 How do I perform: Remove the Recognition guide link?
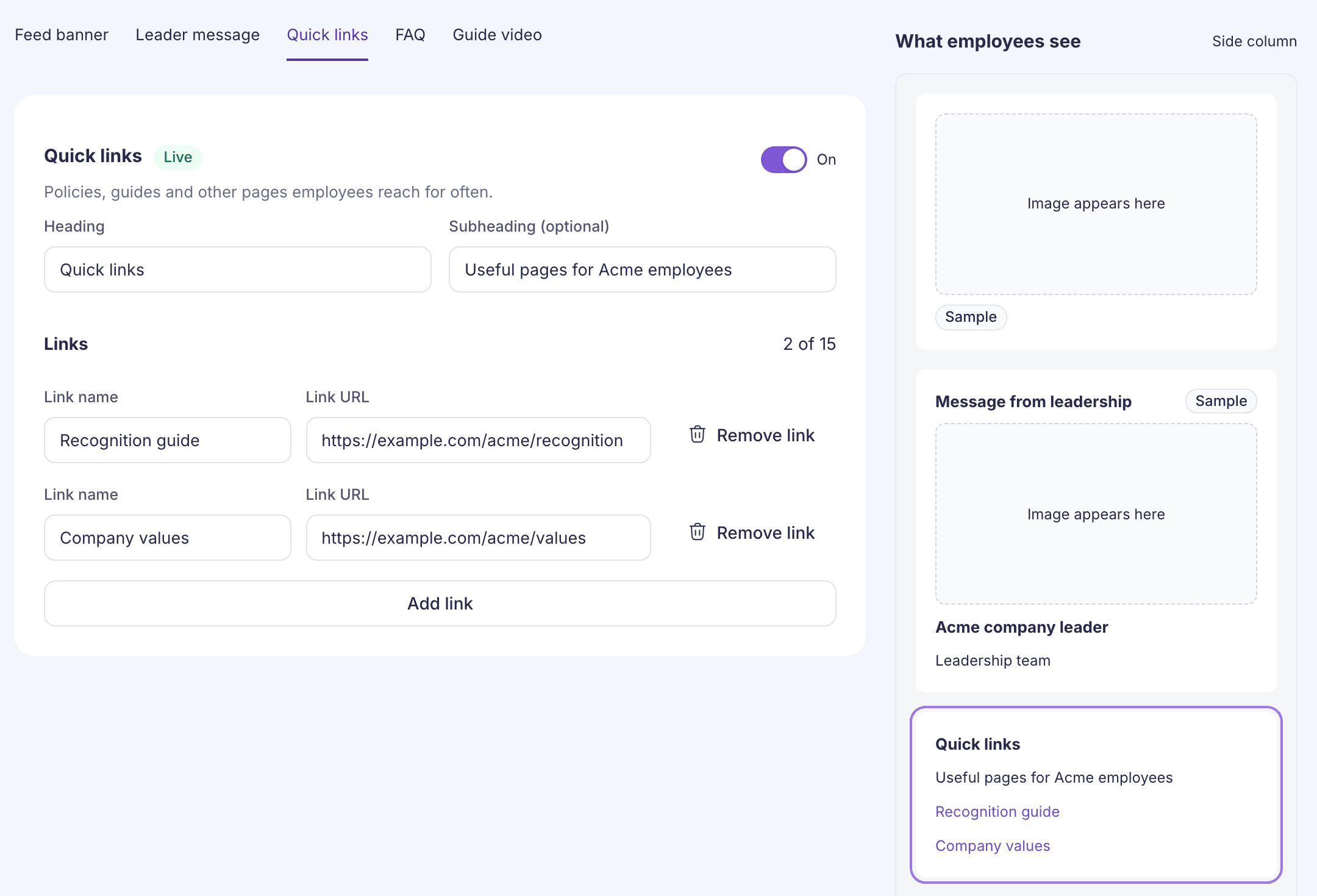752,435
